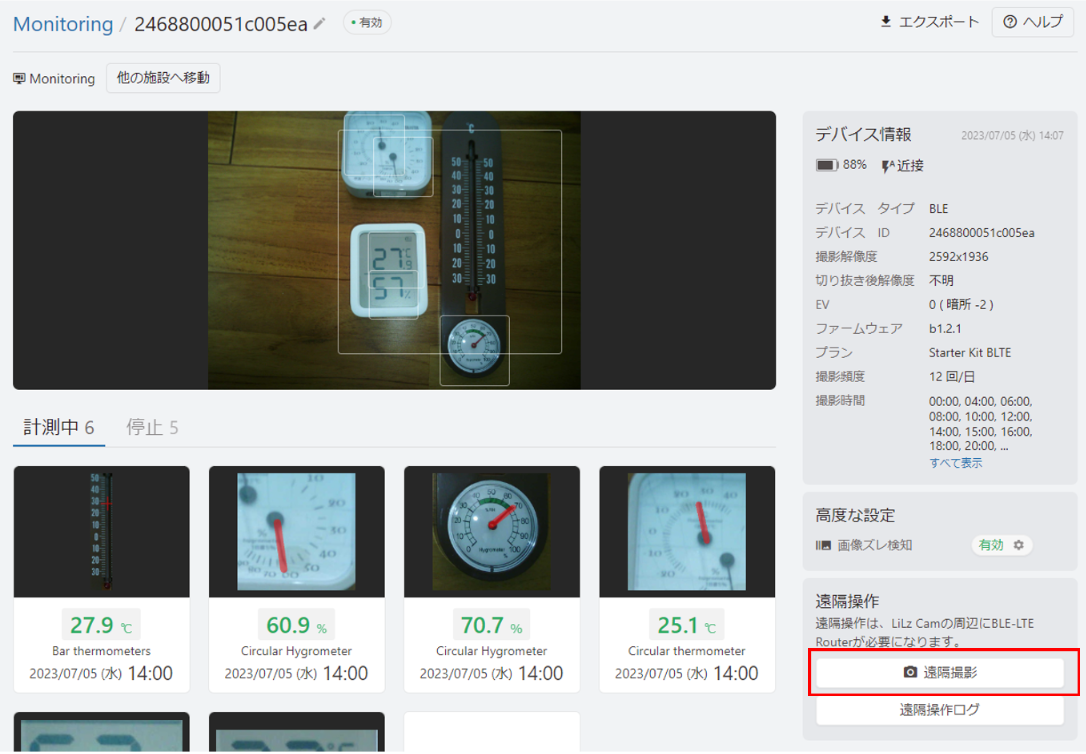Image resolution: width=1086 pixels, height=754 pixels.
Task: Switch to the 停止 5 tab
Action: (152, 427)
